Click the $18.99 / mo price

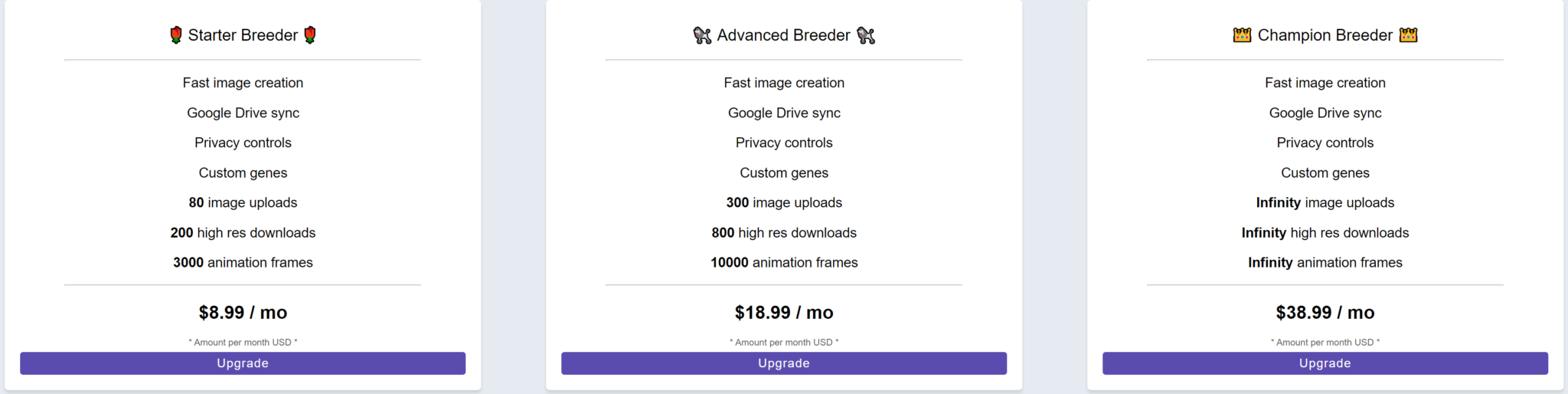pyautogui.click(x=784, y=313)
